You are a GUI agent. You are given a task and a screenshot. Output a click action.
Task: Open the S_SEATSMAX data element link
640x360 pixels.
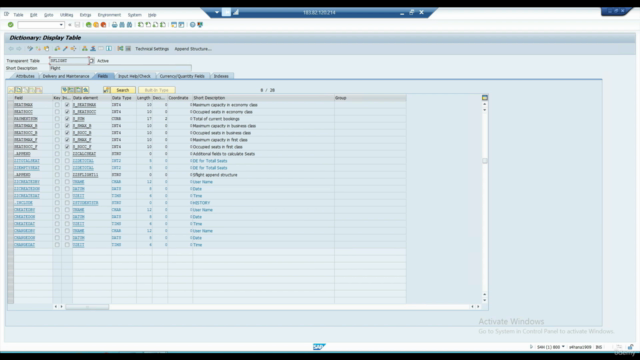[84, 105]
